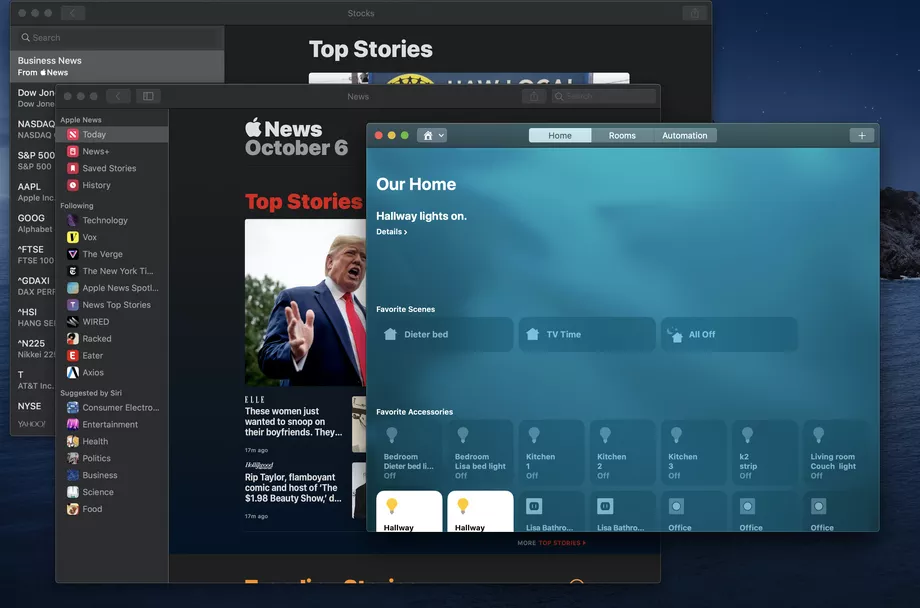920x608 pixels.
Task: Open the Details link under Hallway lights
Action: pyautogui.click(x=391, y=232)
